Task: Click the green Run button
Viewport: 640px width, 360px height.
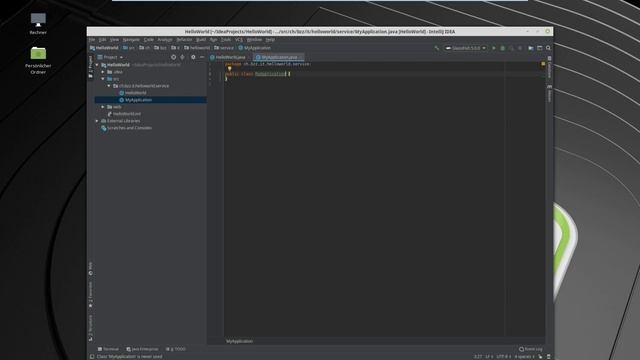Action: 493,48
